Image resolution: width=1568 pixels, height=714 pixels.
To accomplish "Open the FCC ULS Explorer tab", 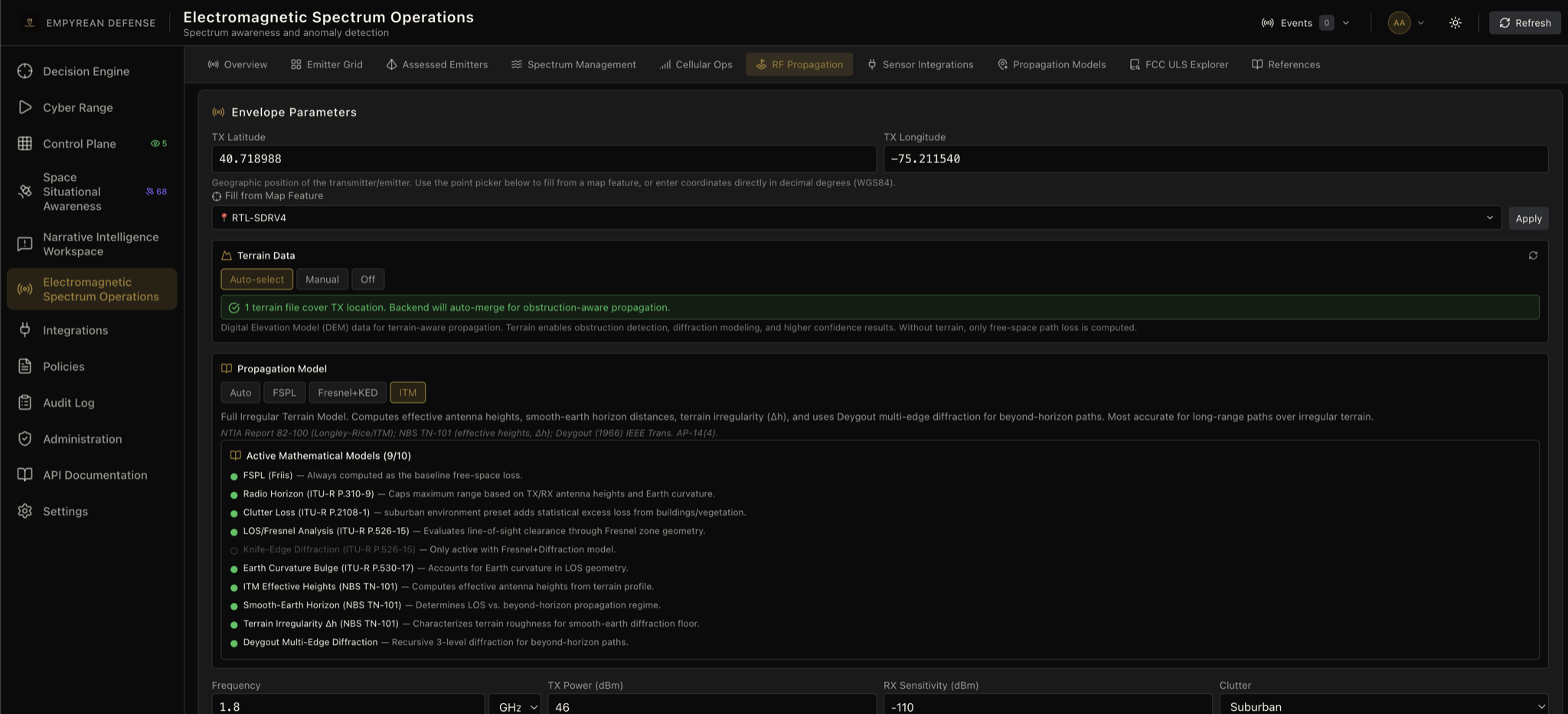I will (1179, 64).
